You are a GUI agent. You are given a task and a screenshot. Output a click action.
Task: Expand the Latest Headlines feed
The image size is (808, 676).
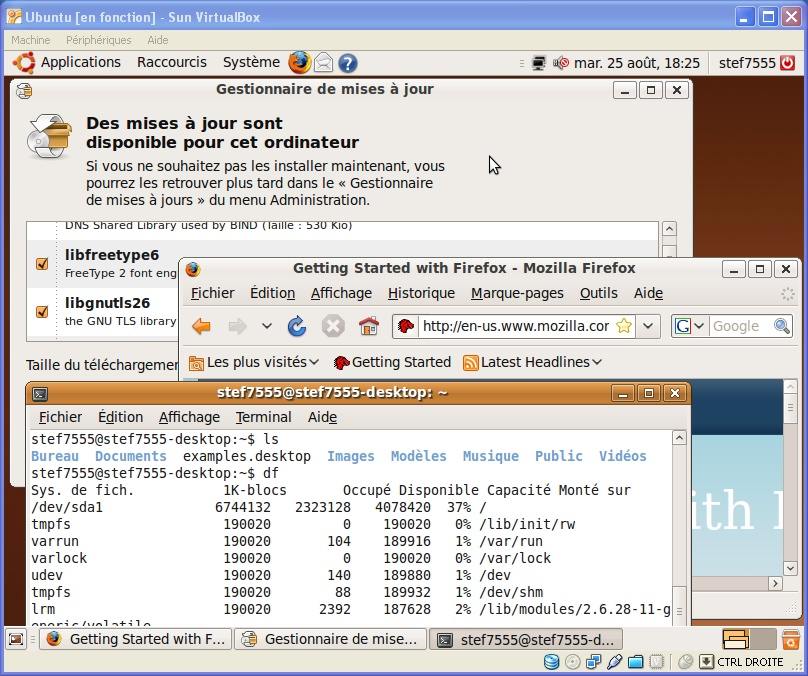pos(532,362)
